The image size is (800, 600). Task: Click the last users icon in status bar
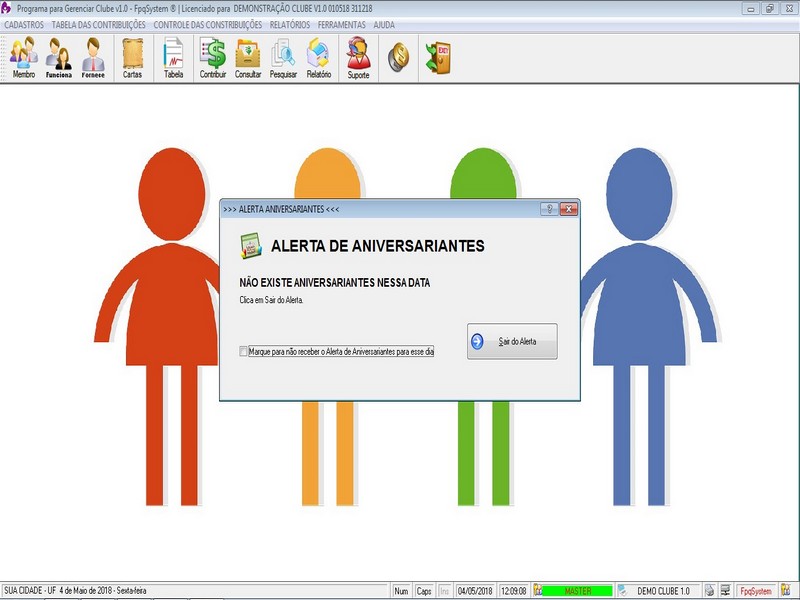click(786, 590)
